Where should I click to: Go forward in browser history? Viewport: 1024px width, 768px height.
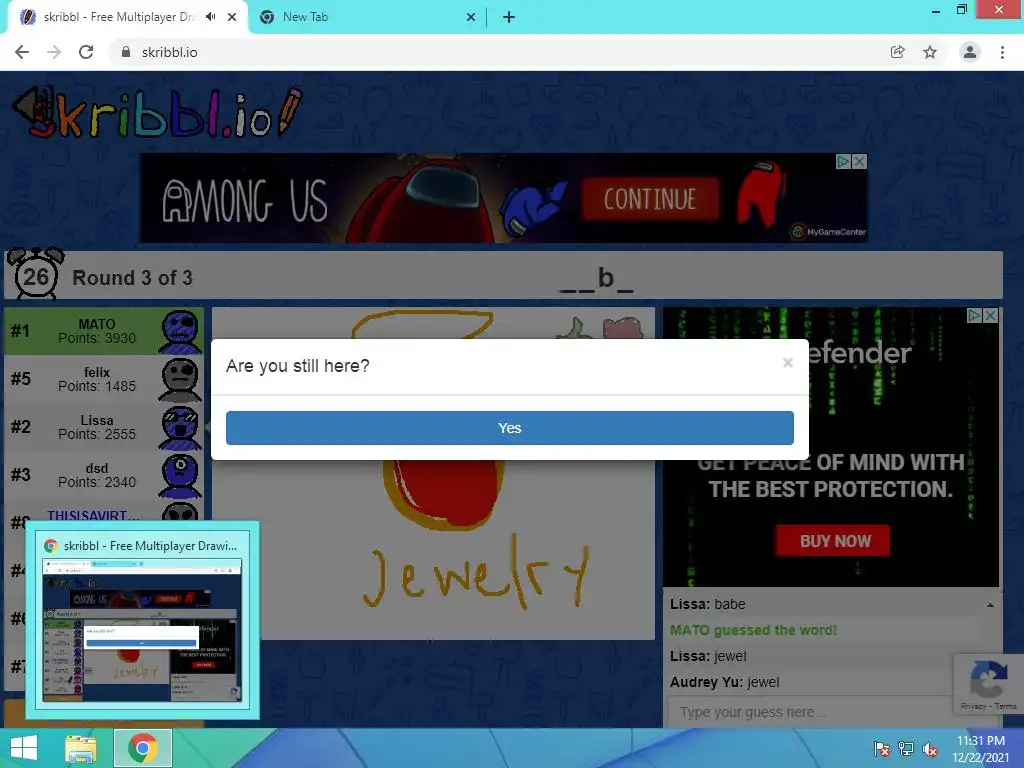(x=54, y=52)
